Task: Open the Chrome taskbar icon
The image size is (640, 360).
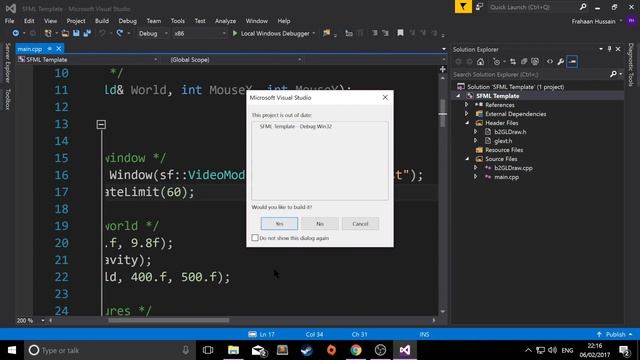Action: point(356,350)
